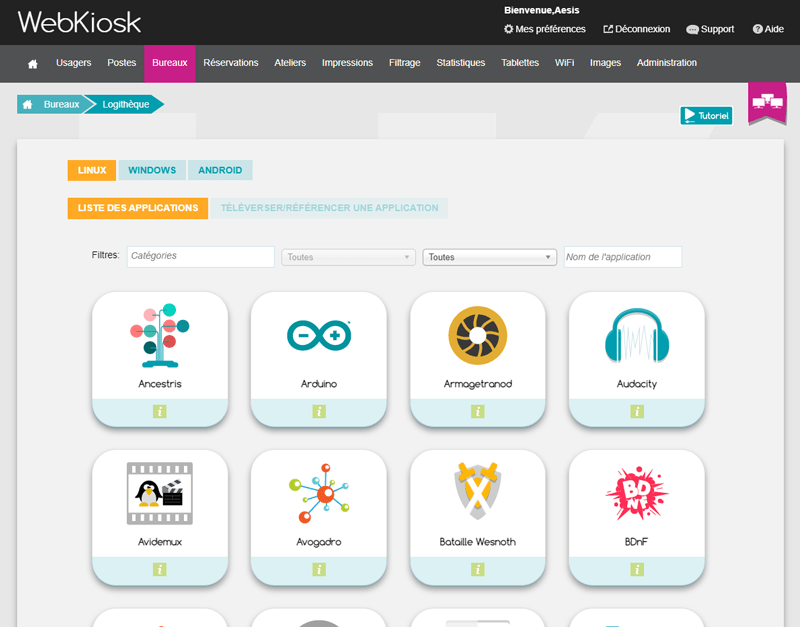800x627 pixels.
Task: Click the pink network computers bookmark icon
Action: tap(767, 102)
